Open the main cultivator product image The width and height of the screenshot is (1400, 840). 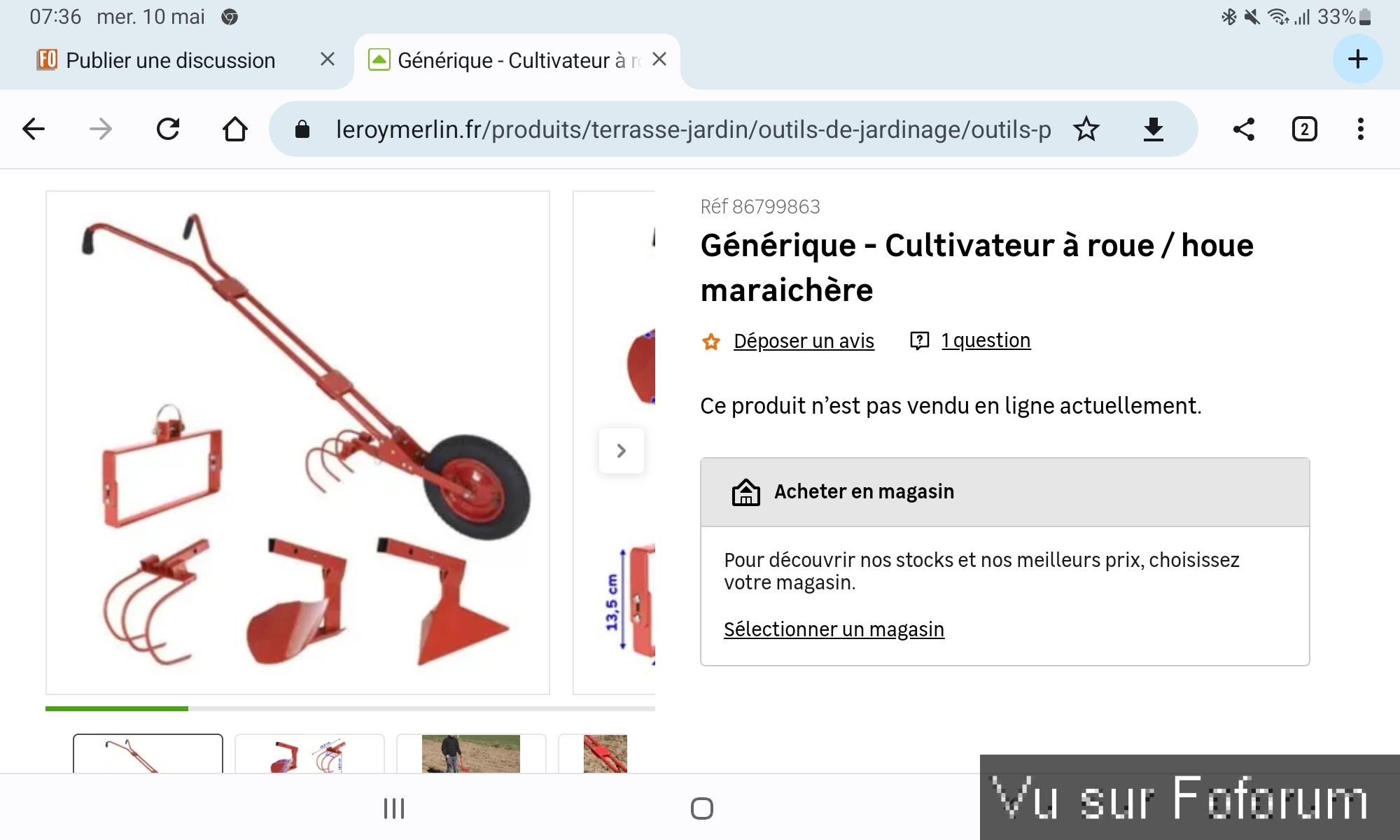297,442
